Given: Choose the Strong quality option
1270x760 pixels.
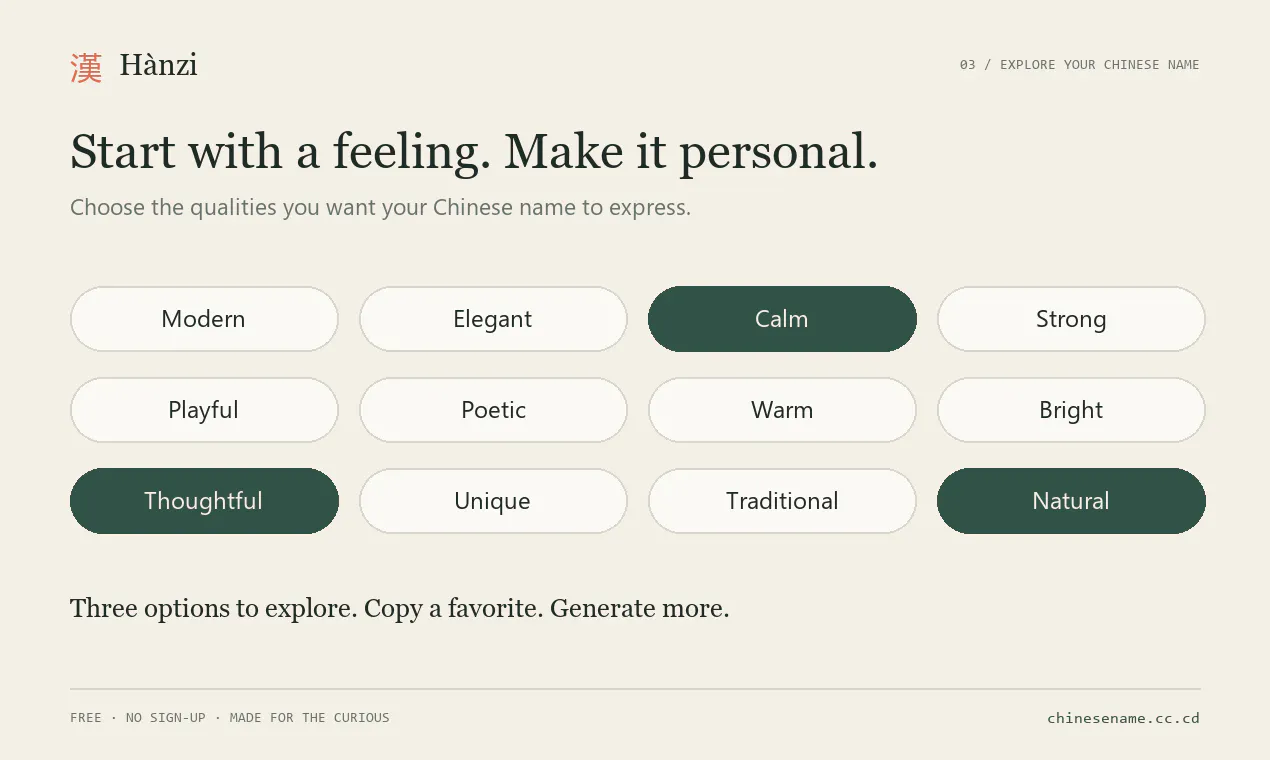Looking at the screenshot, I should pyautogui.click(x=1071, y=319).
